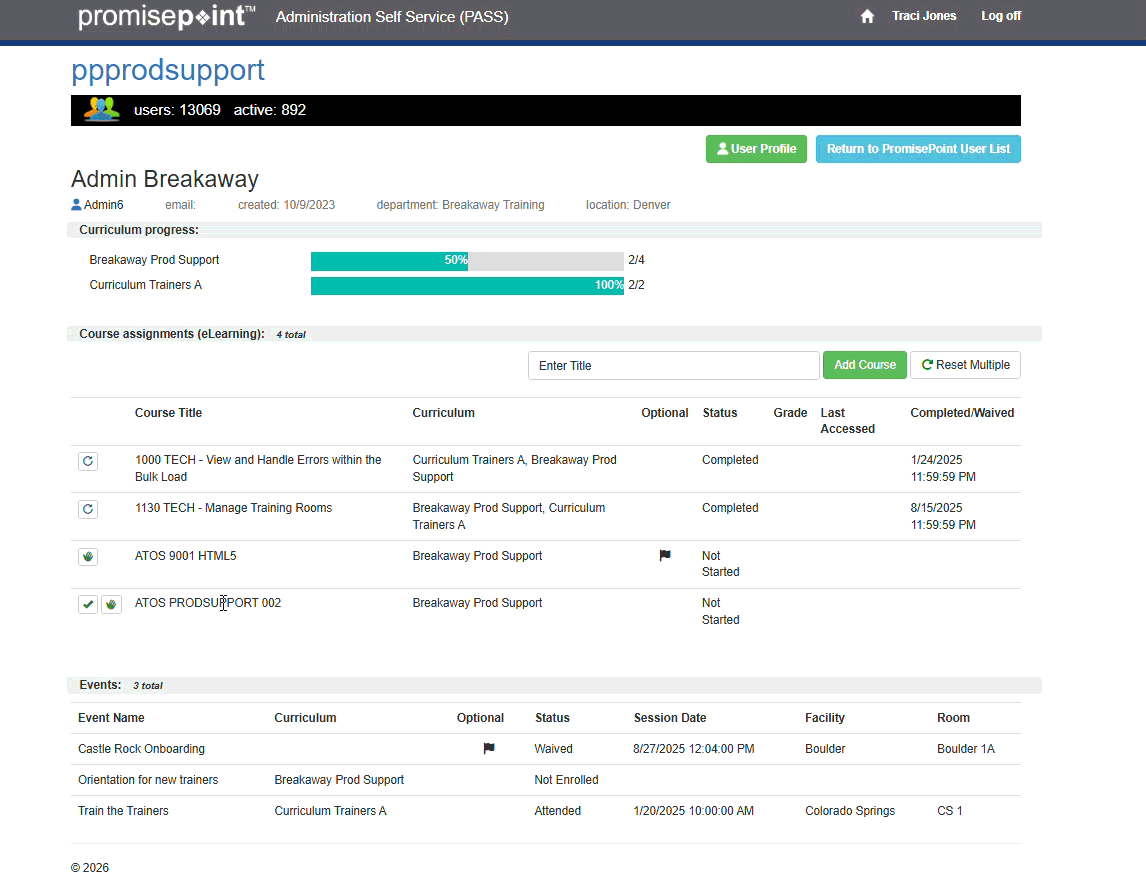Reset the 1130 TECH Manage Training Rooms course
Viewport: 1146px width, 888px height.
coord(88,509)
